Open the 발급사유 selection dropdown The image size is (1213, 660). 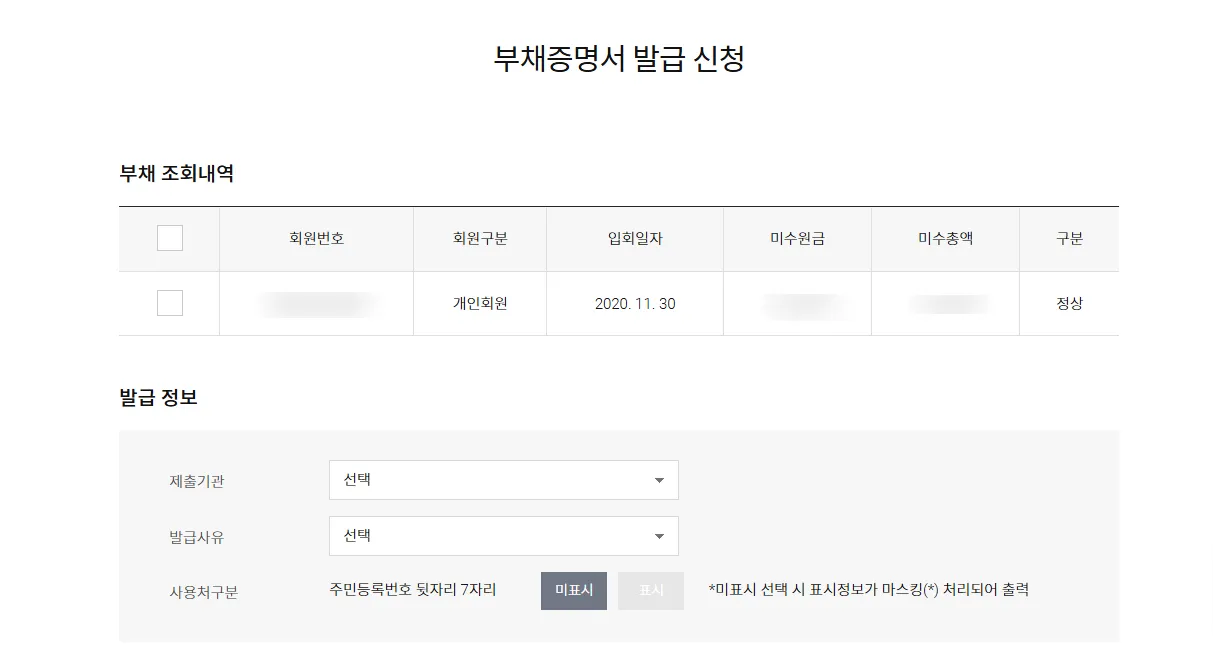(x=503, y=536)
